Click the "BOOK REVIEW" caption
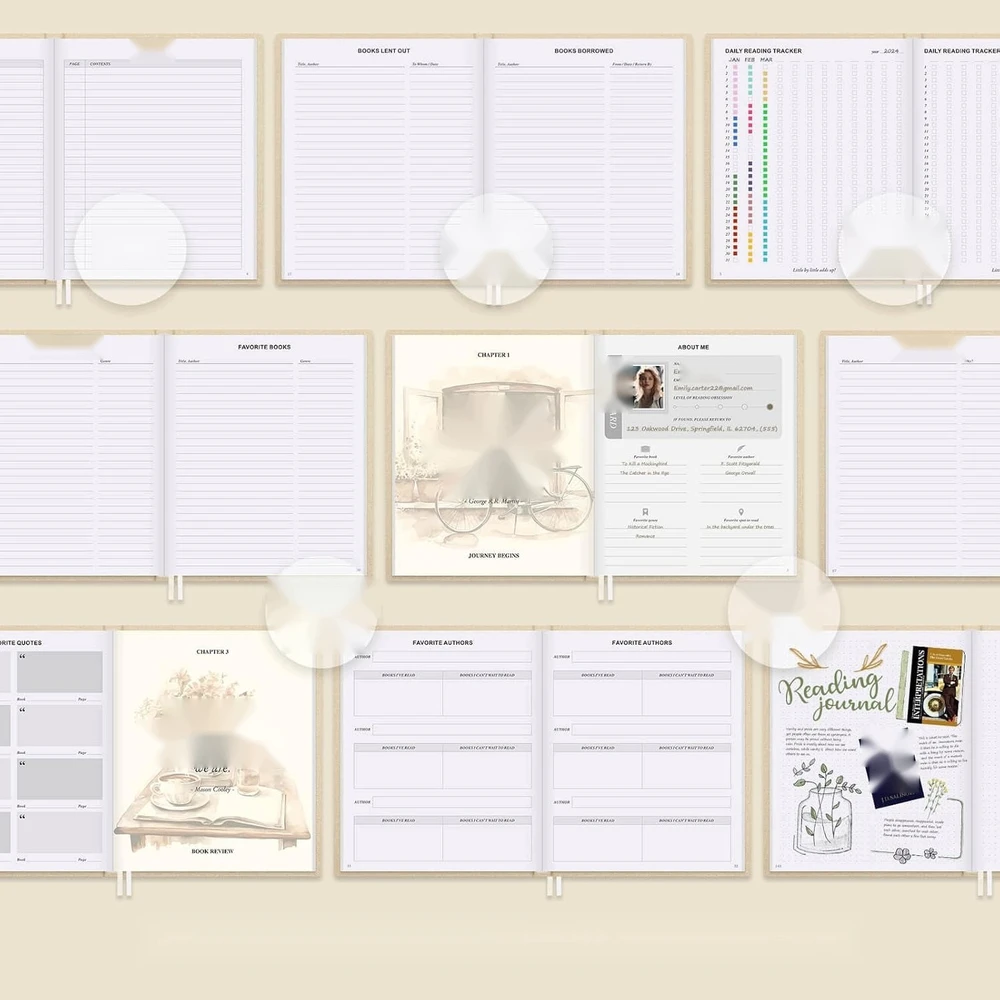This screenshot has height=1000, width=1000. (212, 851)
